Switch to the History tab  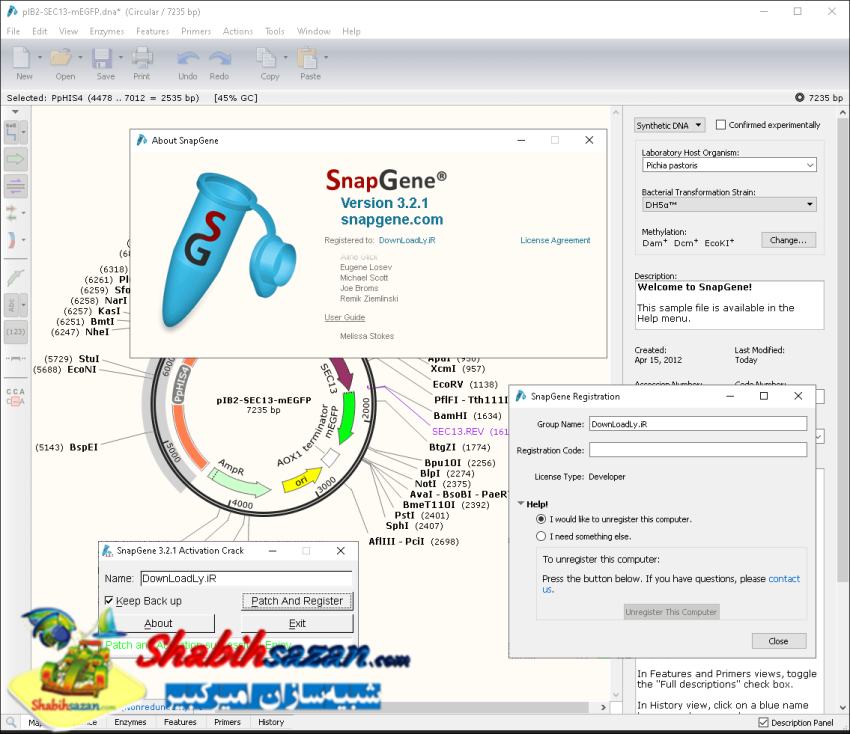[271, 722]
